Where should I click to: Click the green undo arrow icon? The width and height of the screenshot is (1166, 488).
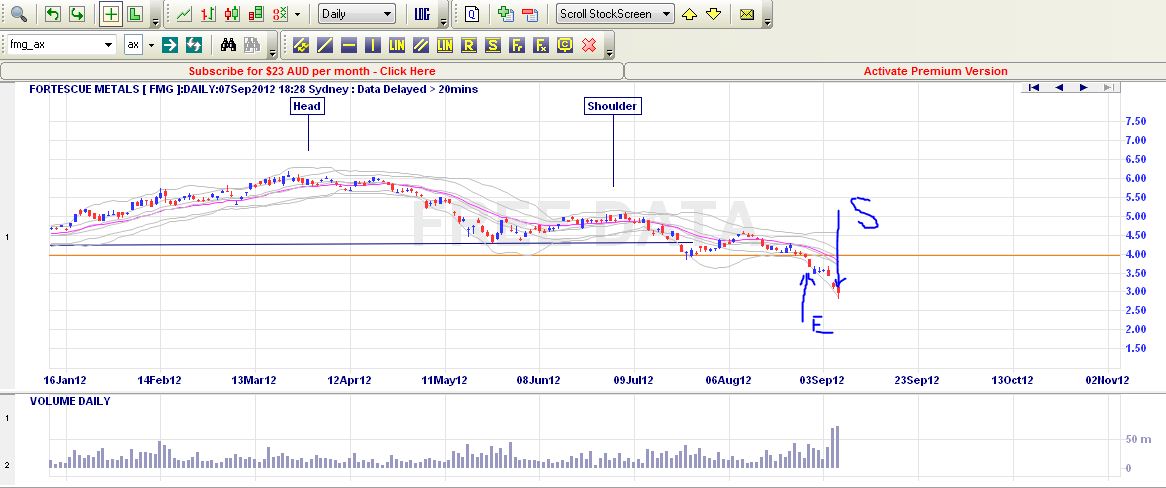53,13
